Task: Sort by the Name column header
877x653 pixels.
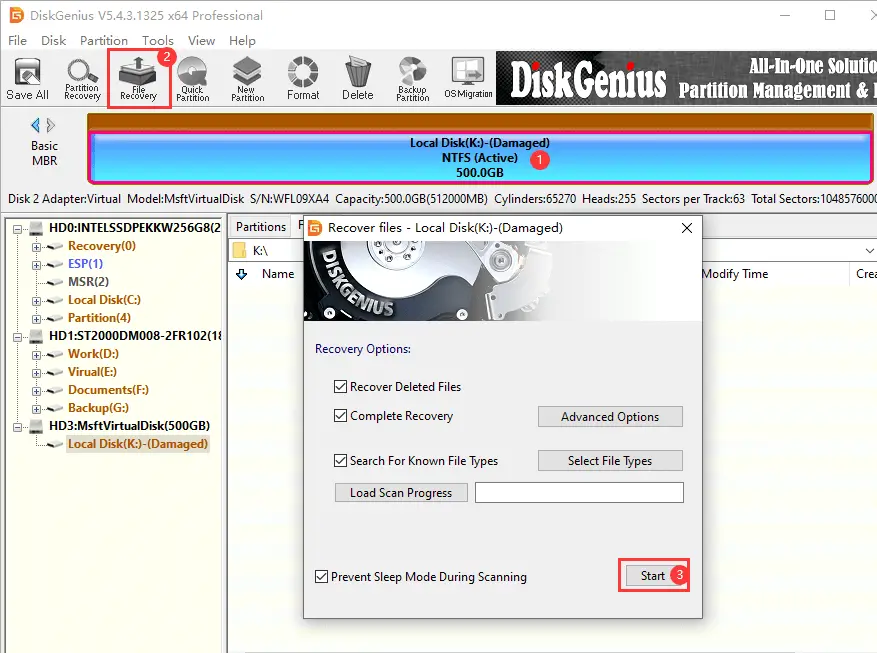Action: pos(278,274)
